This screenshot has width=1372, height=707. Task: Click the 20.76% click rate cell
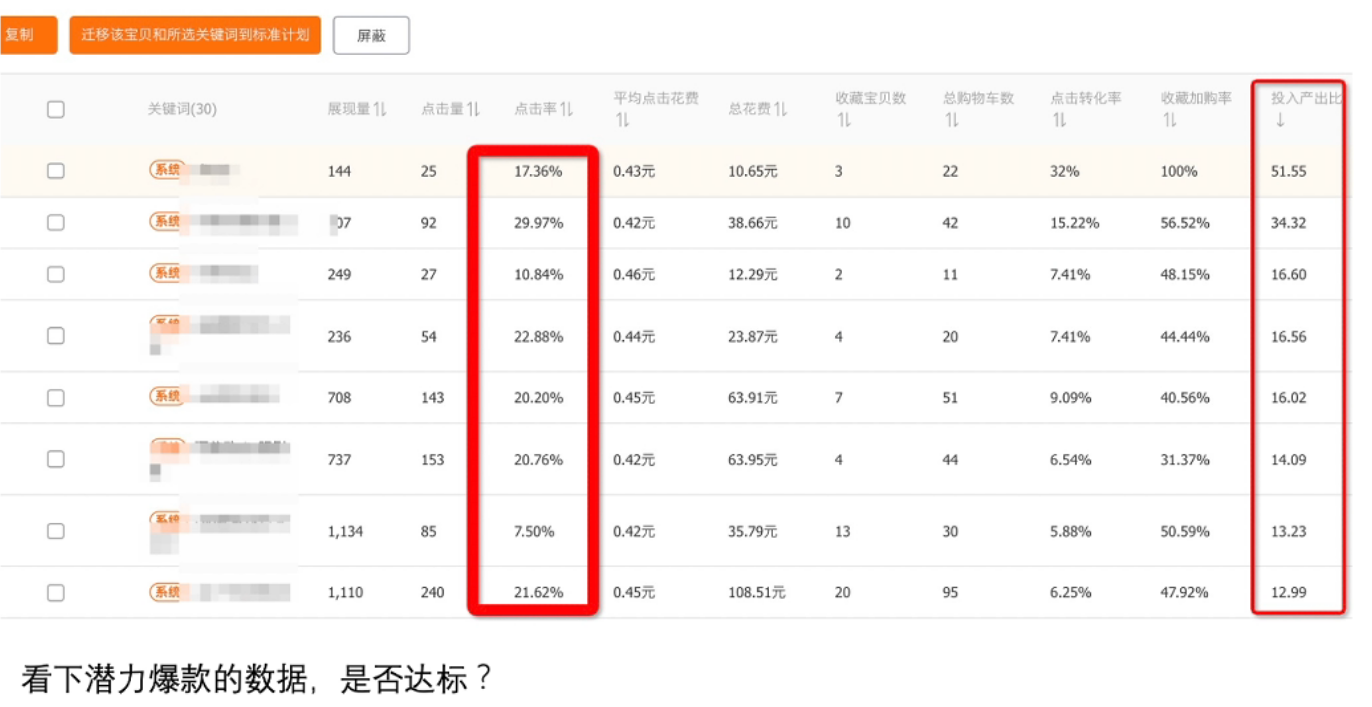[x=538, y=460]
